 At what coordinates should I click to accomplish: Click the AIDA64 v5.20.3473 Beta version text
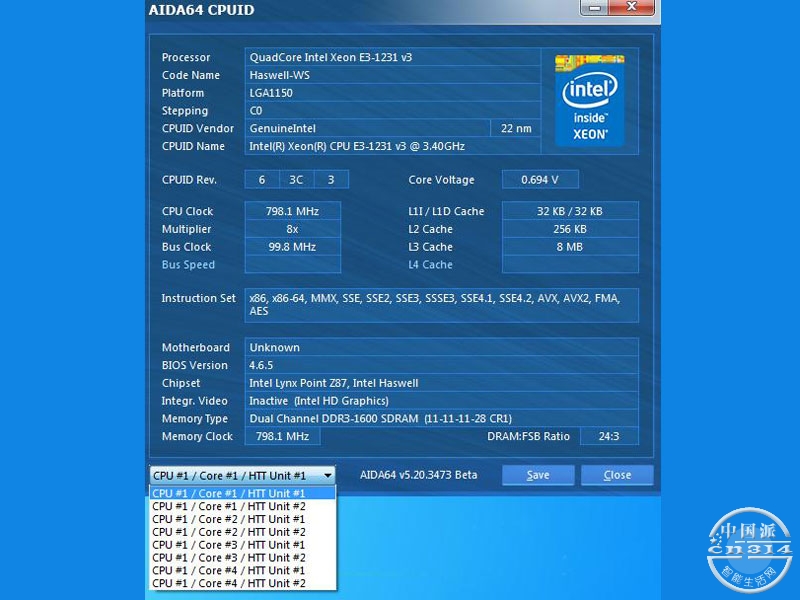click(x=418, y=475)
